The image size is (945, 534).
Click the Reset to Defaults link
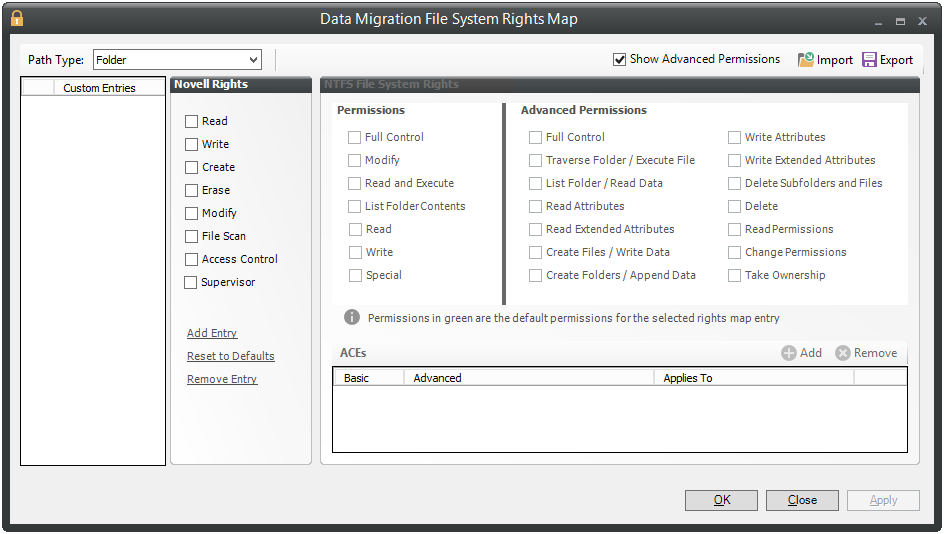coord(231,356)
